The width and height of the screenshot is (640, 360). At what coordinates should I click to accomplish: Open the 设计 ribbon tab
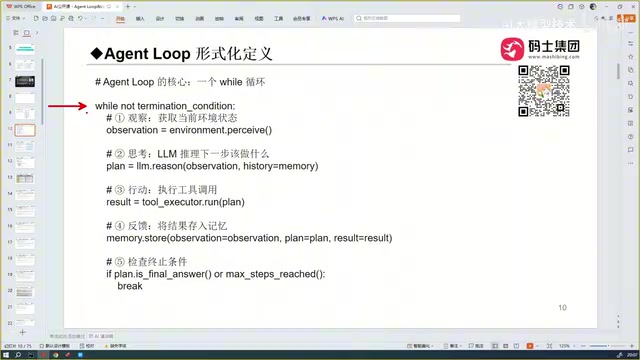tap(160, 18)
